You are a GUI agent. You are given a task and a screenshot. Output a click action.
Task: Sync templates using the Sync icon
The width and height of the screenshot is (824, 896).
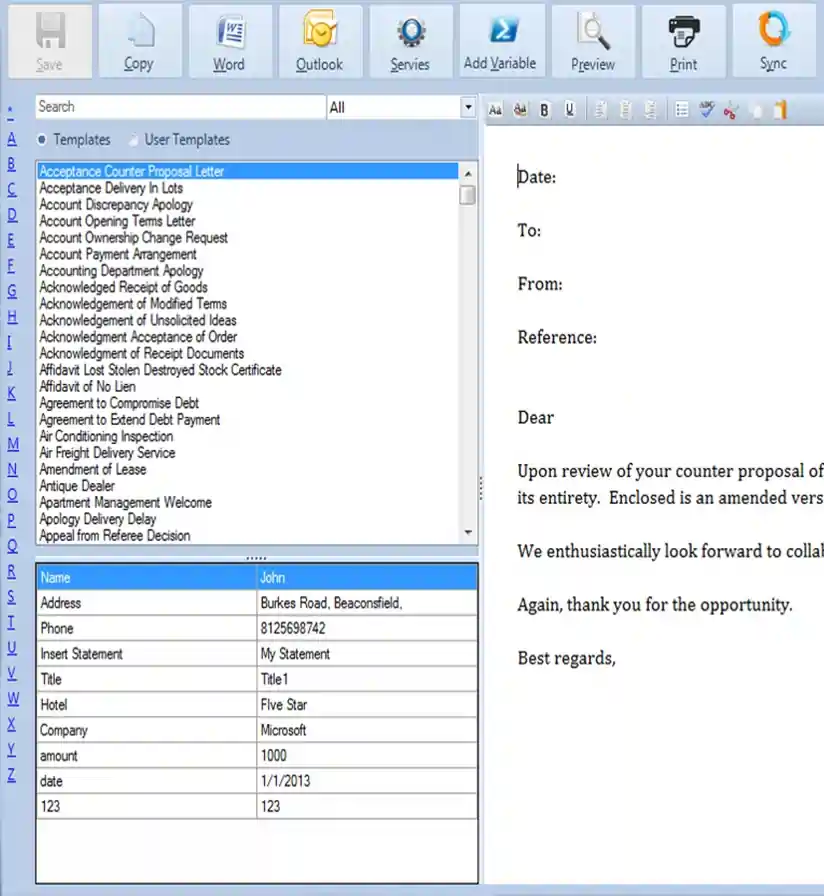[x=771, y=40]
